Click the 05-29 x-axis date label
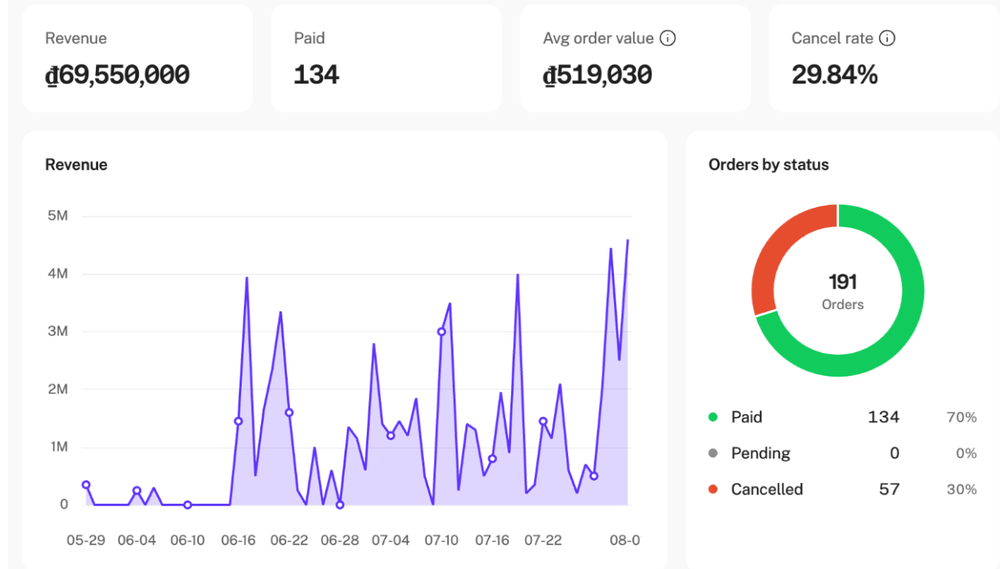 [85, 540]
